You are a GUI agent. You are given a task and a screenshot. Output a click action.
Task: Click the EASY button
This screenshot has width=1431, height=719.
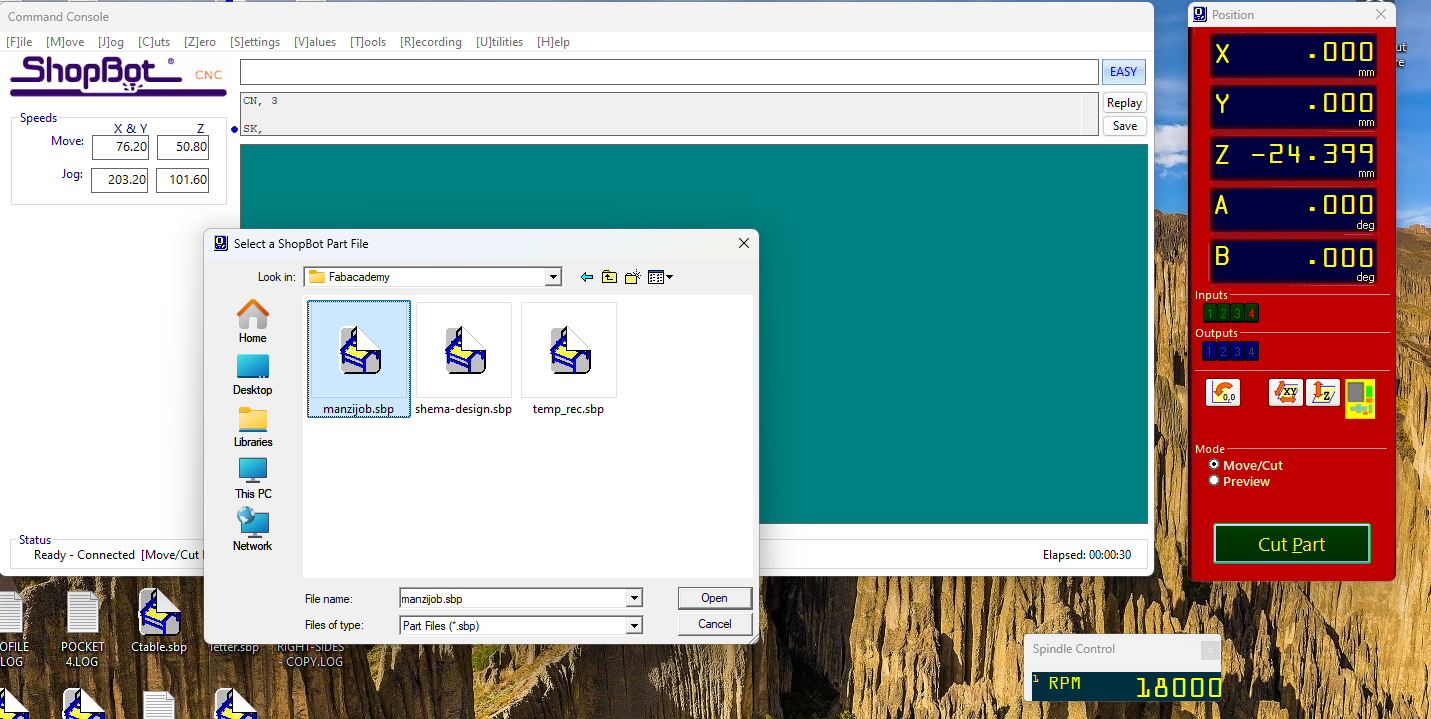(1124, 72)
